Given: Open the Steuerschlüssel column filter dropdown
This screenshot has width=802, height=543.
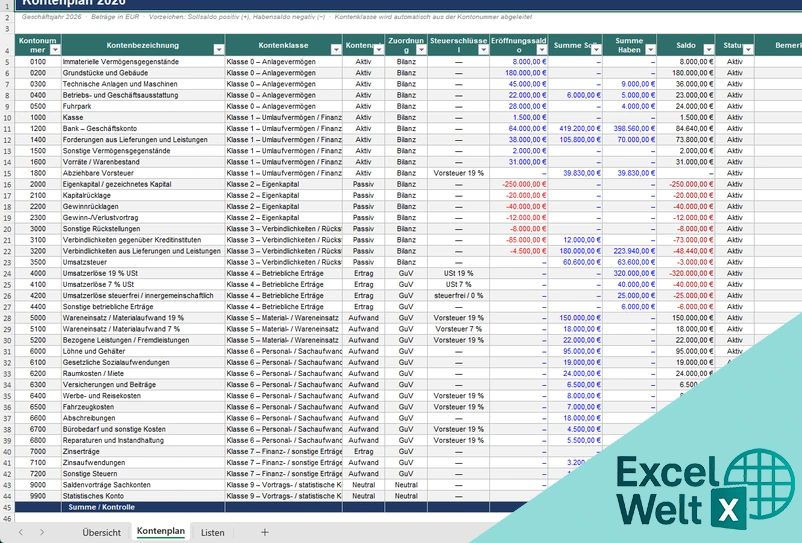Looking at the screenshot, I should (483, 50).
